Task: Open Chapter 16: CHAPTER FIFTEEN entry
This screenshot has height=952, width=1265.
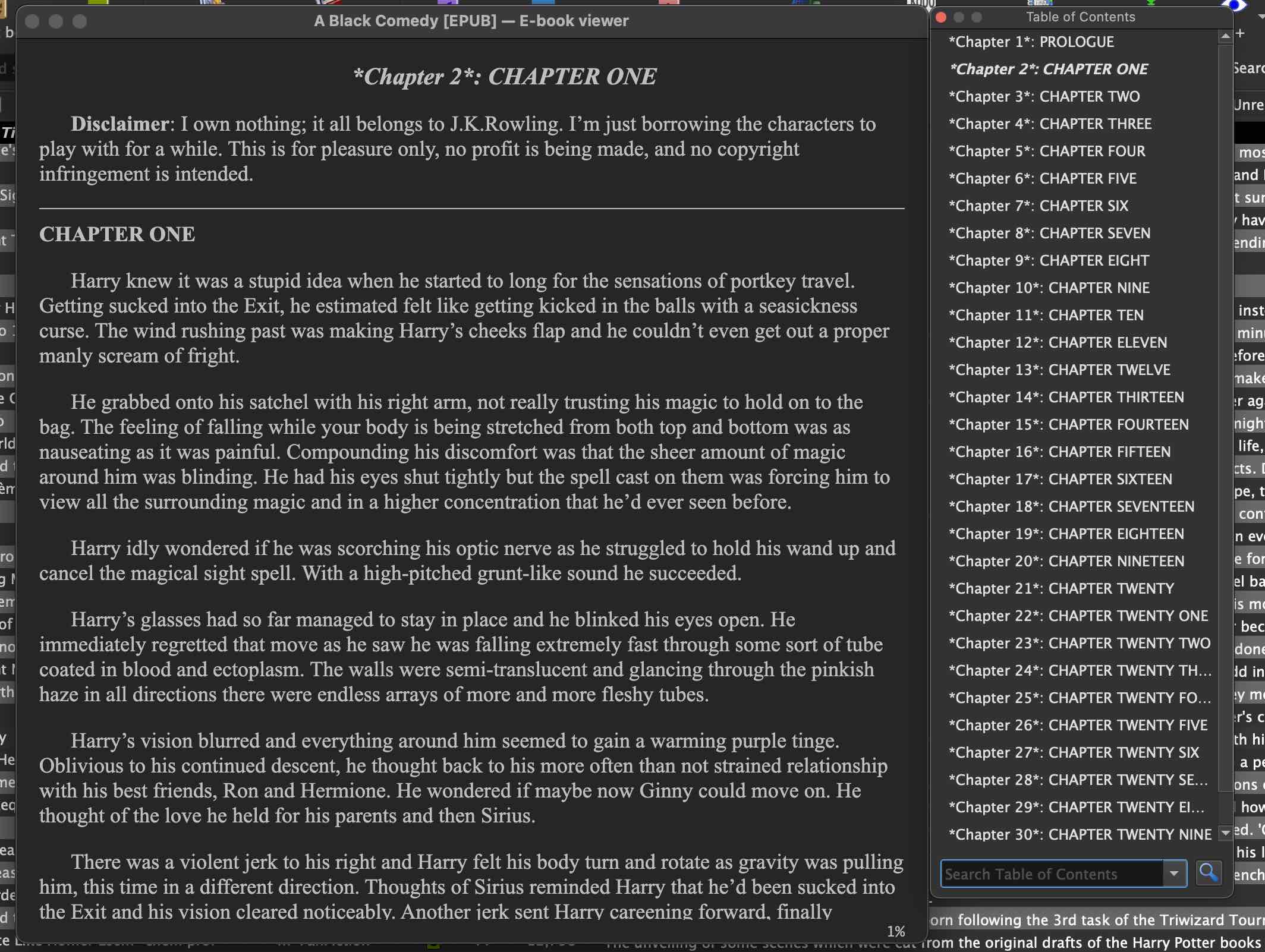Action: tap(1059, 452)
